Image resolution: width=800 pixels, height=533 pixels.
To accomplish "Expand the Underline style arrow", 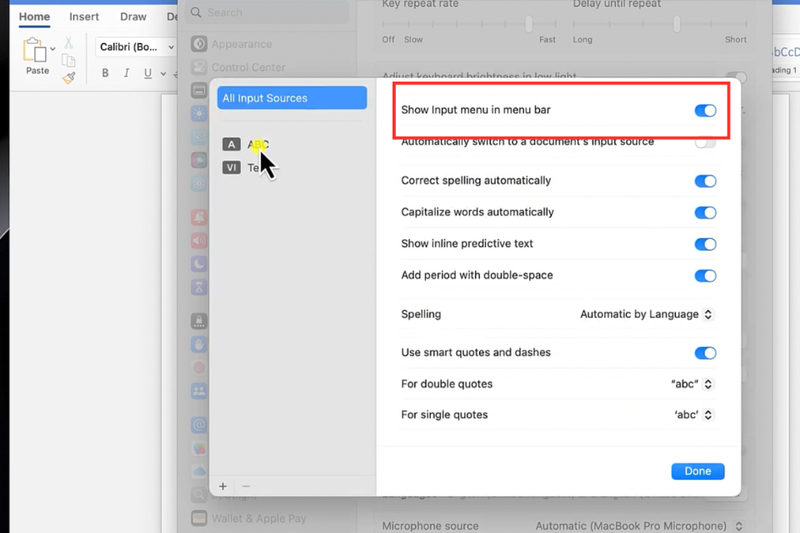I will point(163,74).
